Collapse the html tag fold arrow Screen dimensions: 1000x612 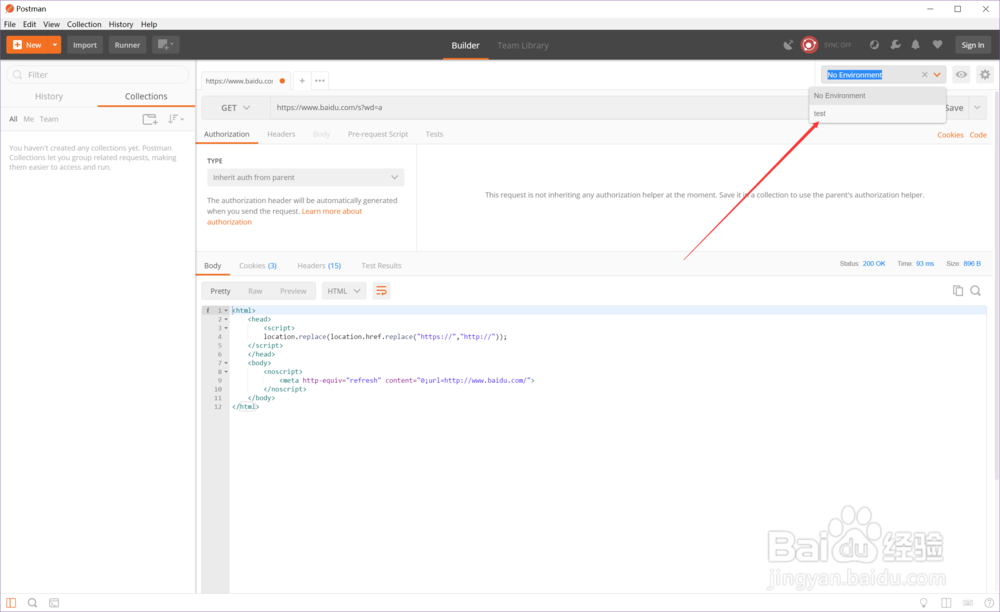tap(226, 310)
